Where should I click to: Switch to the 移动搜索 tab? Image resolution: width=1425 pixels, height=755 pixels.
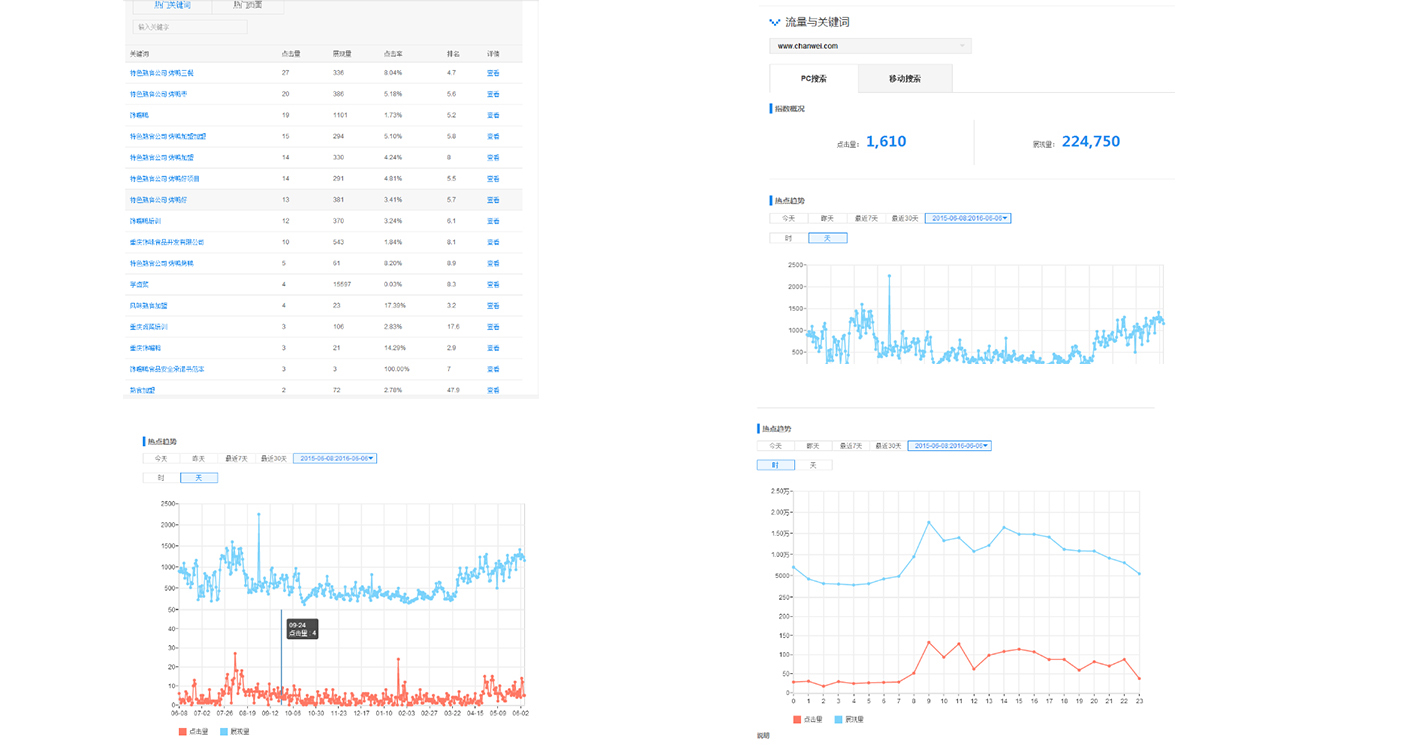[904, 79]
